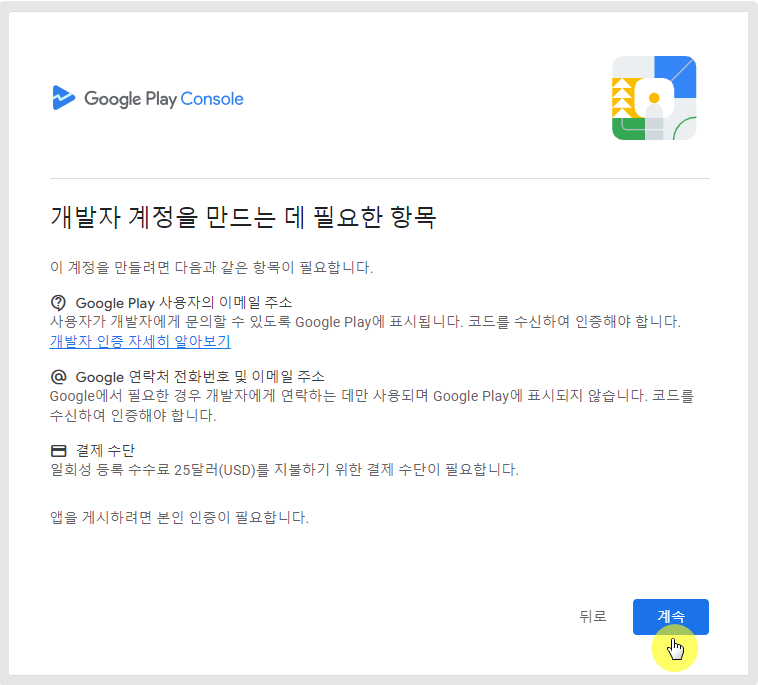Click the Google Play 사용자의 이메일 주소 label
This screenshot has width=758, height=685.
(x=184, y=303)
